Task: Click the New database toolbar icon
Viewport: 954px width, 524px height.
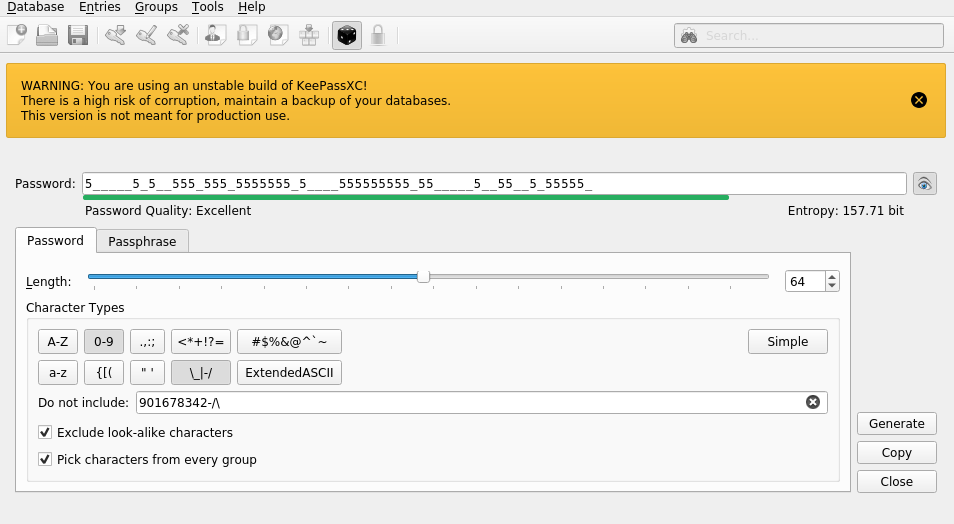Action: coord(17,35)
